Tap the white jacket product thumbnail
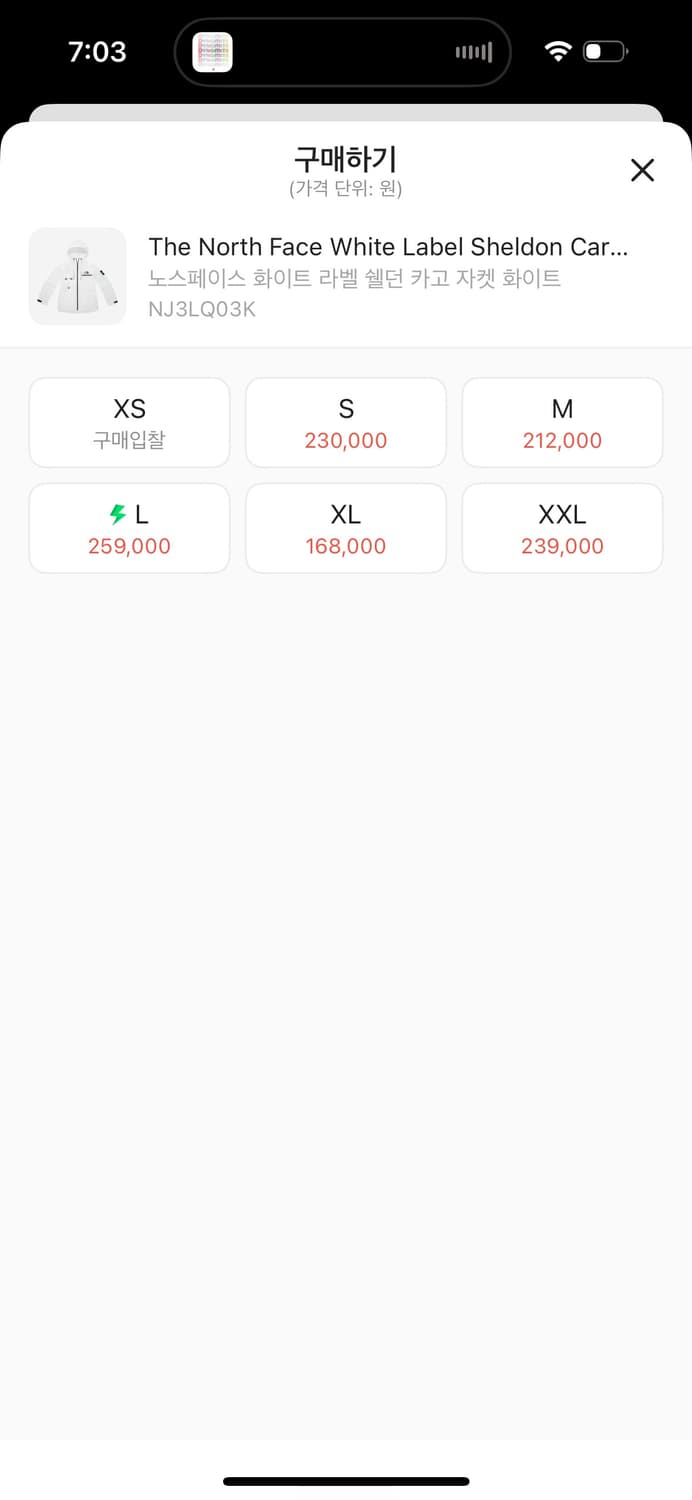Screen dimensions: 692x1500 click(x=78, y=276)
